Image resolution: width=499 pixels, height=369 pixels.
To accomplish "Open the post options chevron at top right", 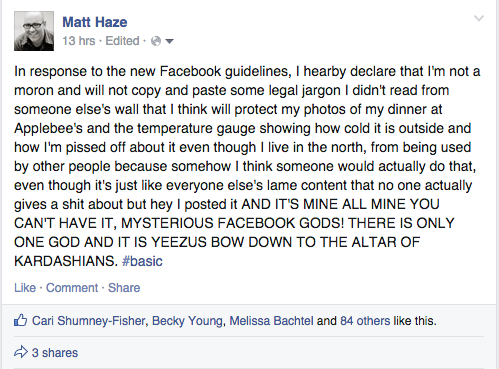I will coord(479,18).
